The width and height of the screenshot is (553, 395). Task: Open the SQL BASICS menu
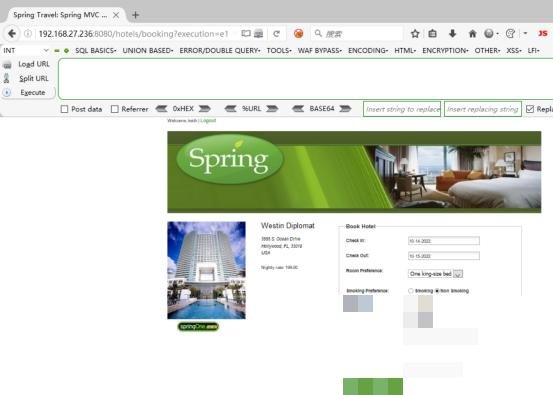pos(96,50)
